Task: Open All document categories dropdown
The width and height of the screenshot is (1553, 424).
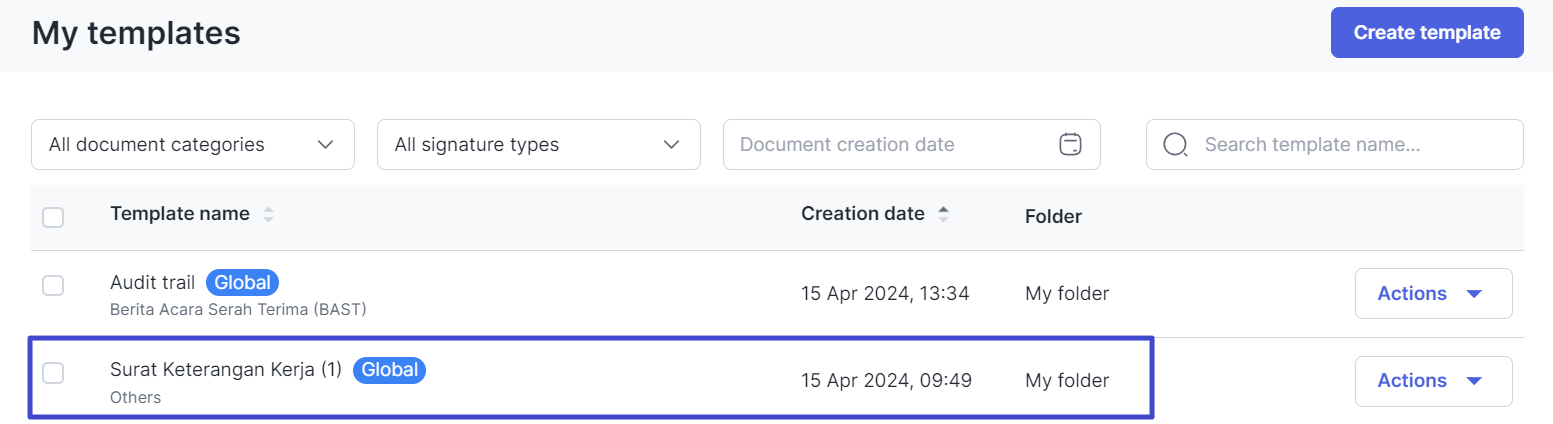Action: 193,144
